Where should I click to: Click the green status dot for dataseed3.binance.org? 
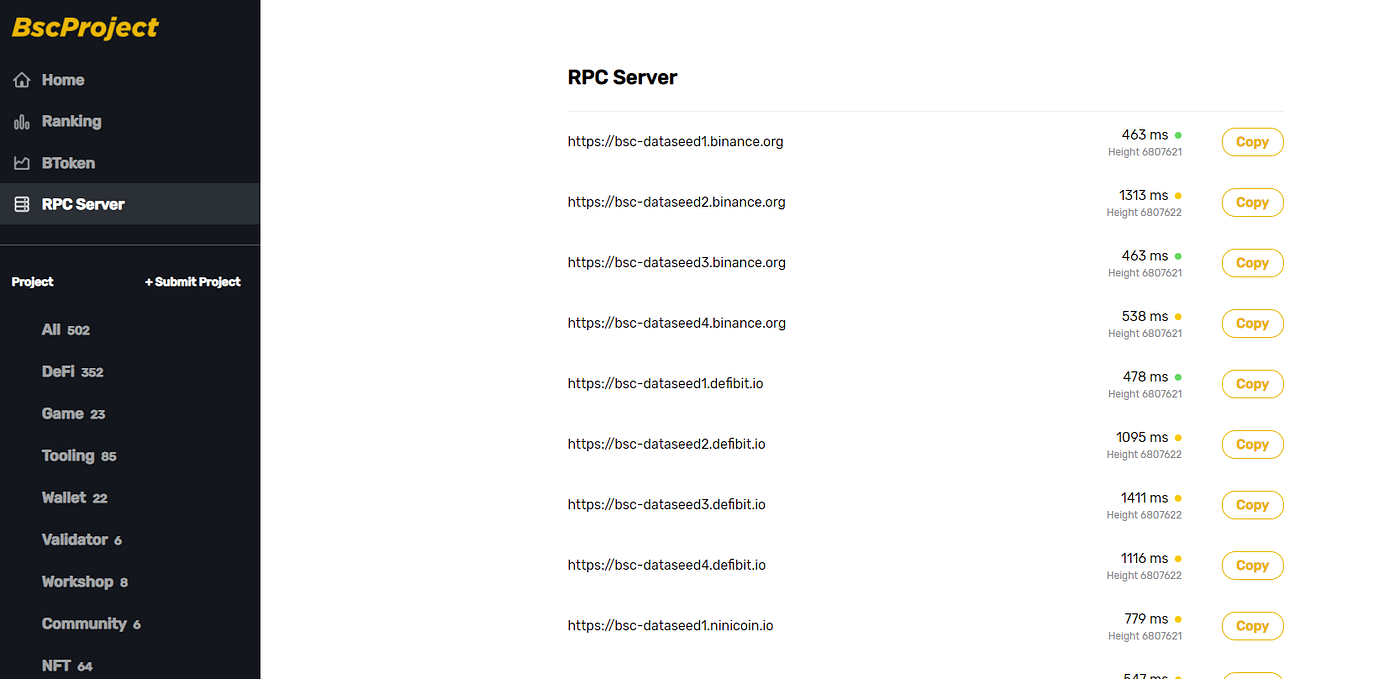click(1178, 256)
